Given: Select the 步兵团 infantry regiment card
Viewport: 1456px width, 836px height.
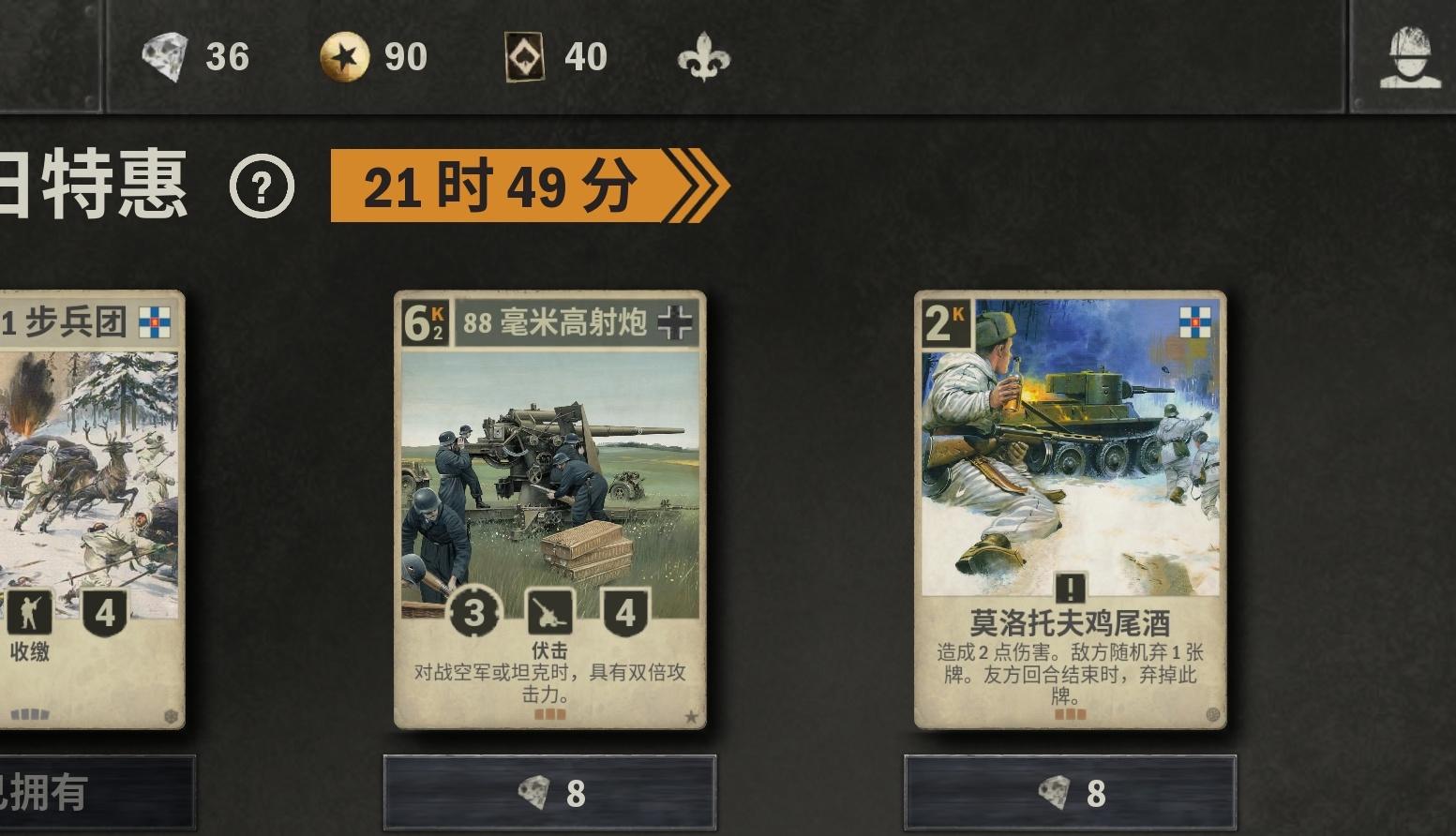Looking at the screenshot, I should pyautogui.click(x=92, y=510).
